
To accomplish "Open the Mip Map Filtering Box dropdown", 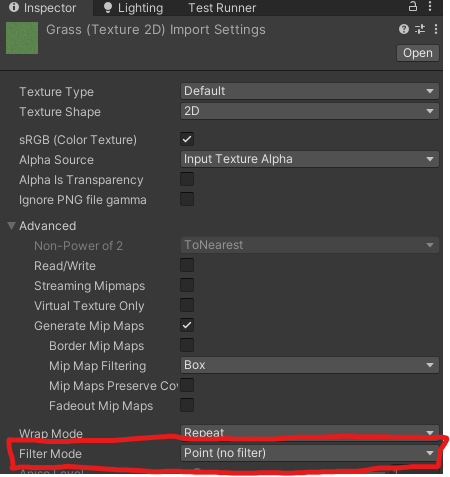I will click(310, 365).
